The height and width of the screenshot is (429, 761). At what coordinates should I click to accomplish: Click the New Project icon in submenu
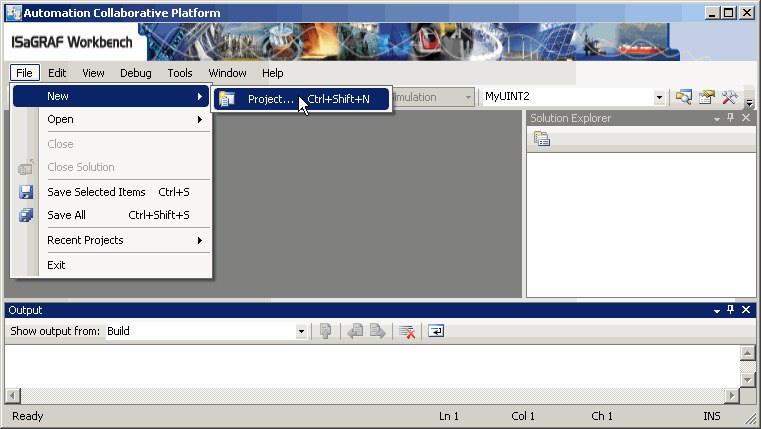227,99
